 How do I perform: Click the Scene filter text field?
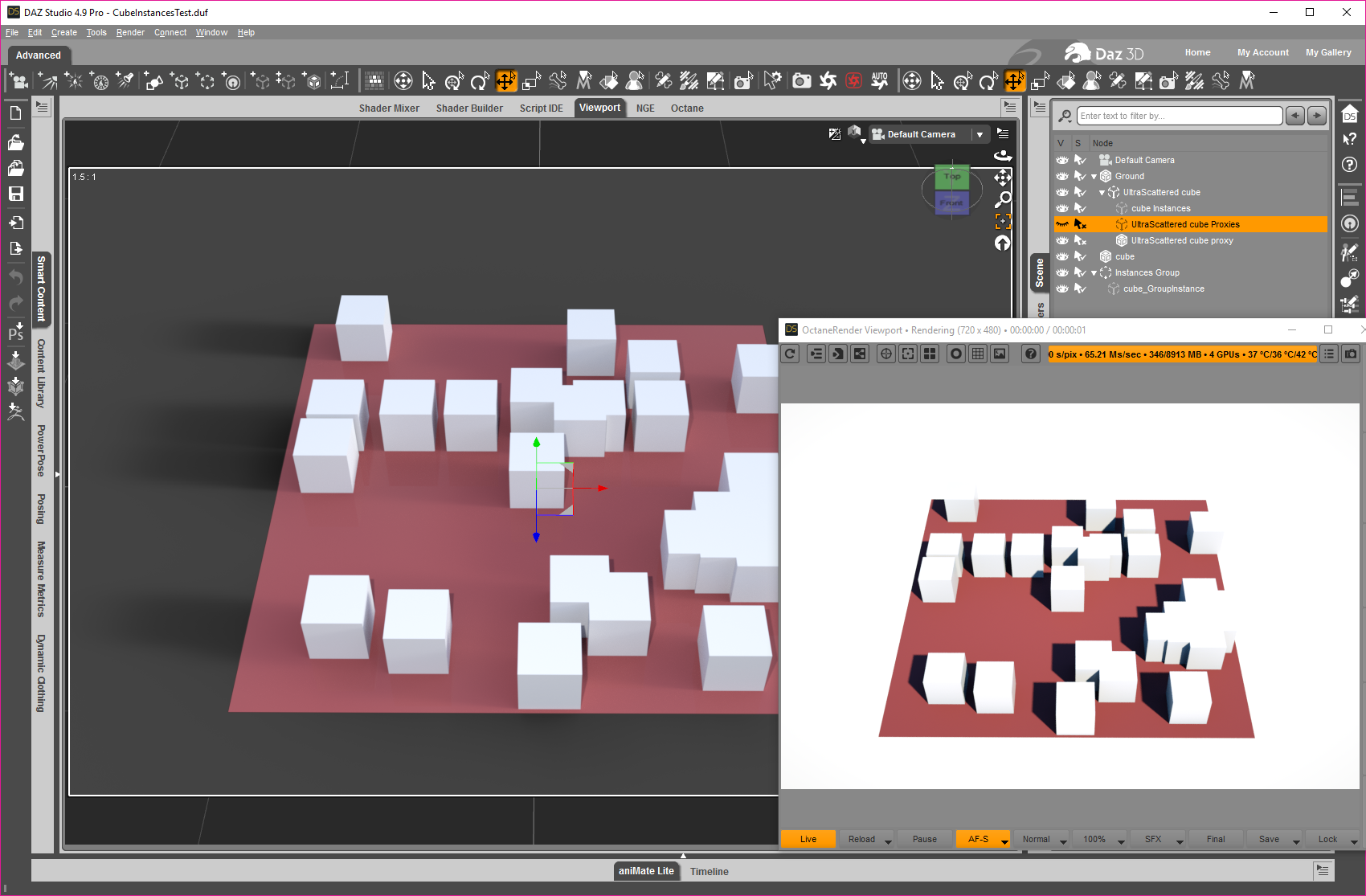point(1179,116)
